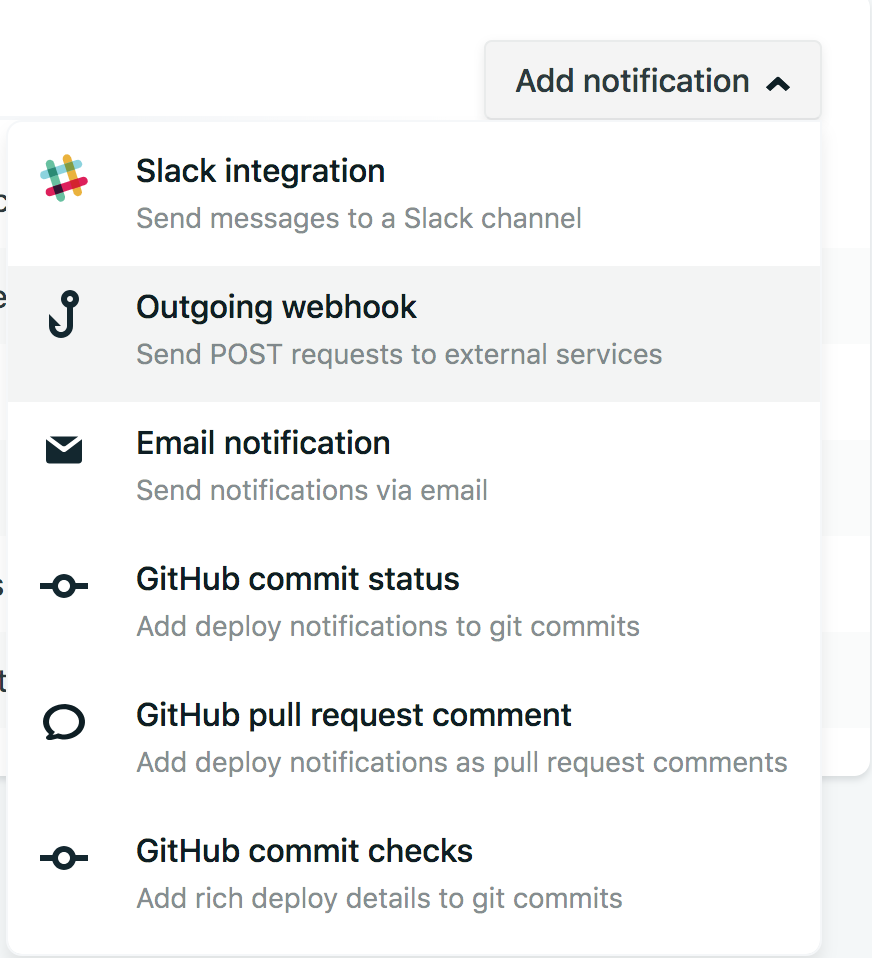Click 'Add deploy notifications to git commits'
The image size is (872, 958).
coord(387,626)
